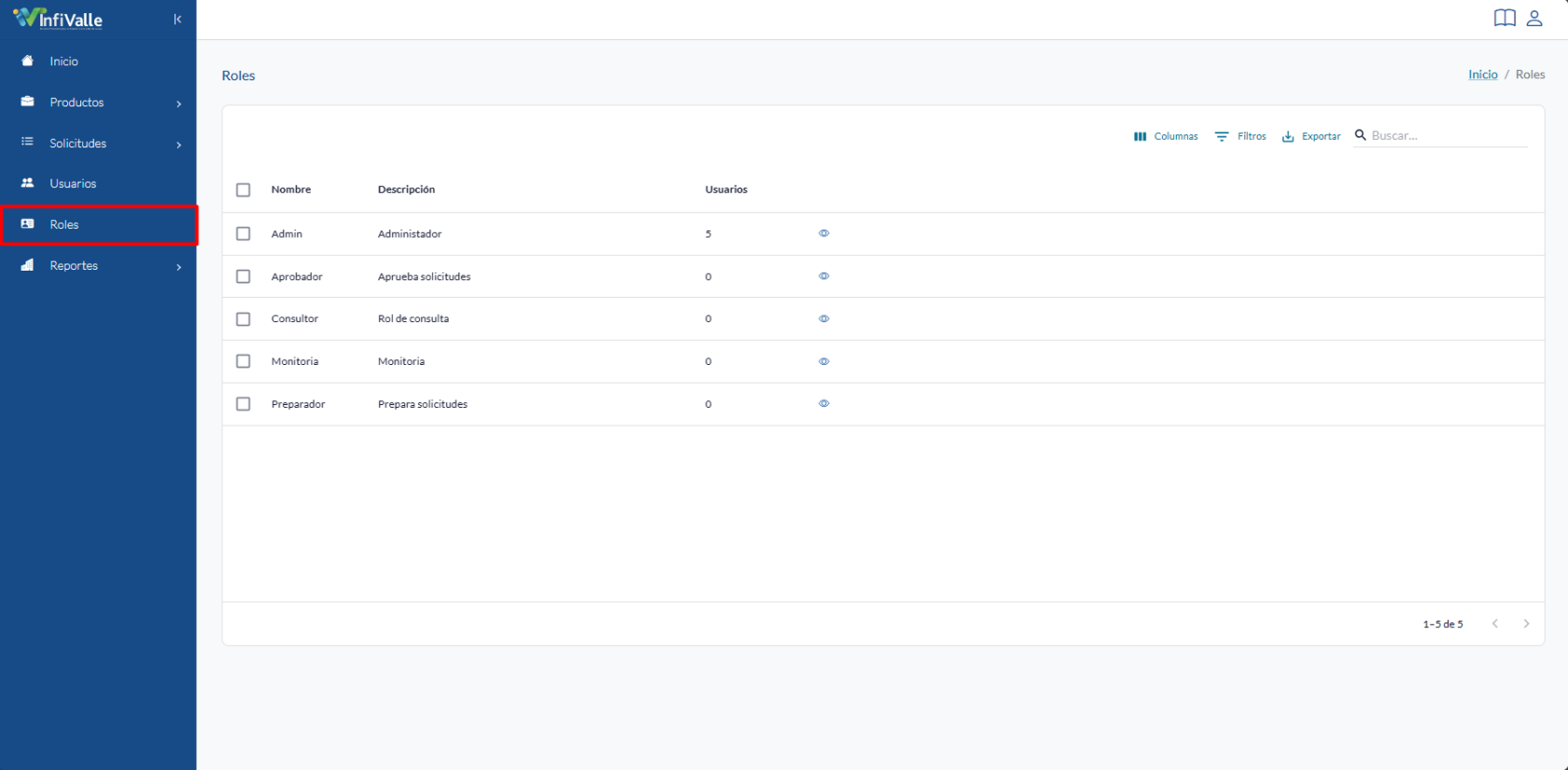The image size is (1568, 770).
Task: Sort by the Descripción column header
Action: tap(406, 189)
